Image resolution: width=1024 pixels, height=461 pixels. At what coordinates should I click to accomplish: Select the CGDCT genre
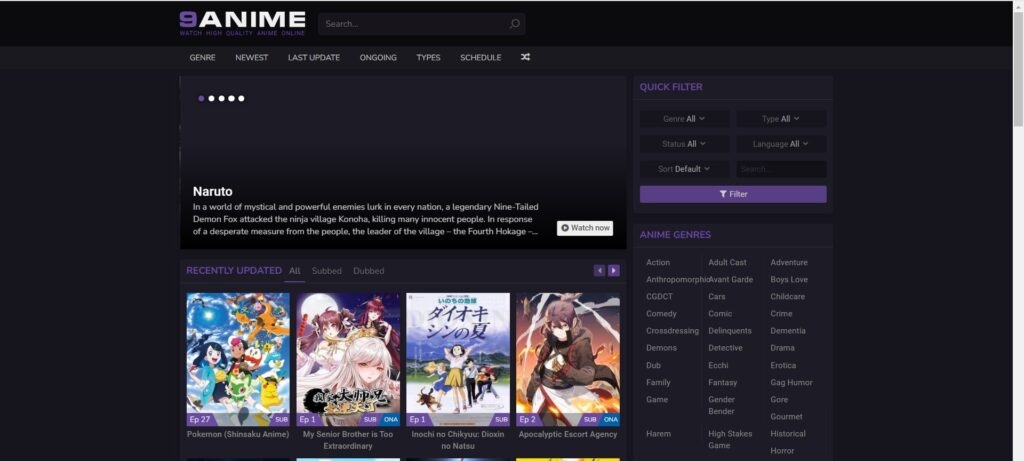point(659,296)
